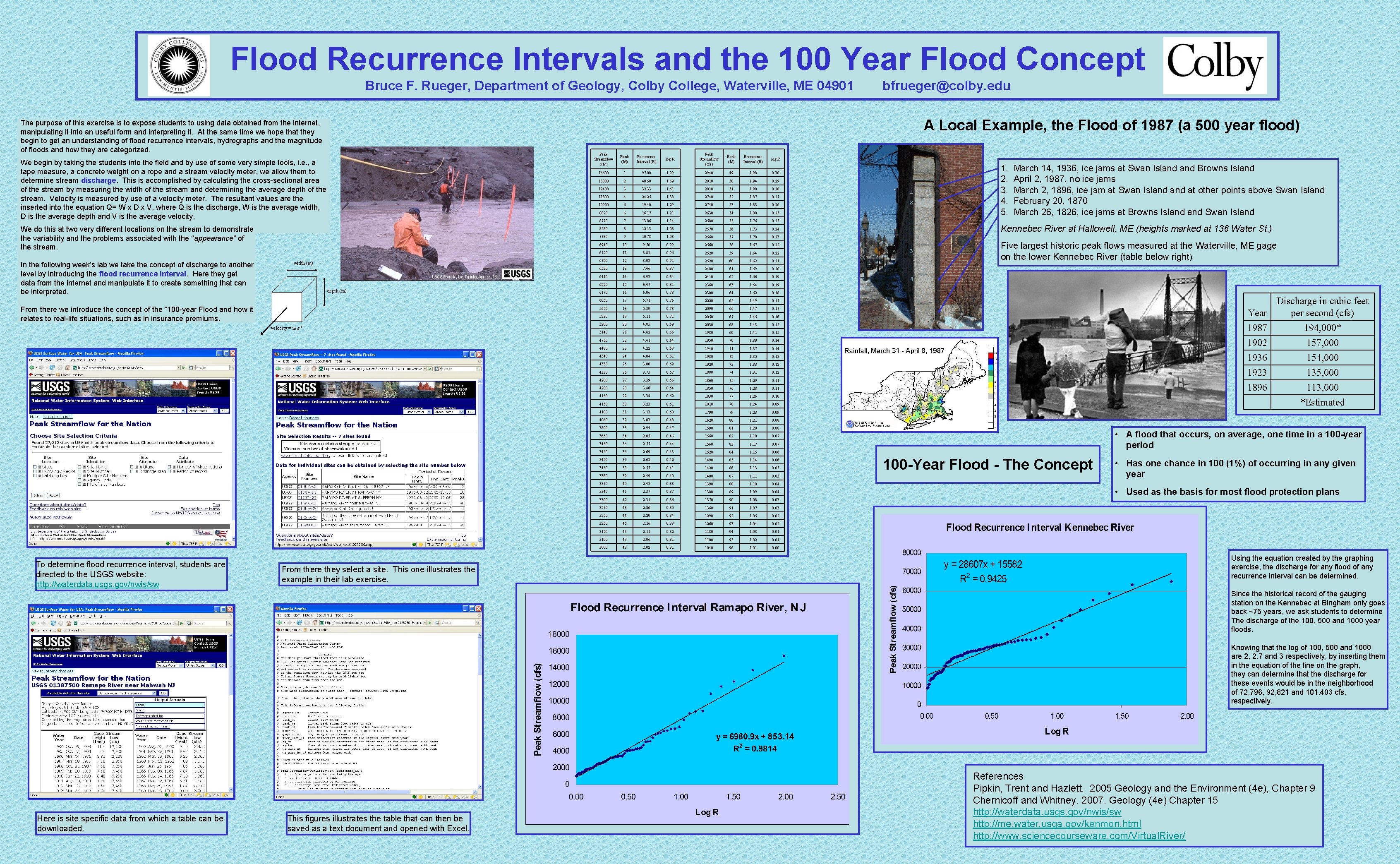Check the State checkbox under Site Location
The width and height of the screenshot is (1400, 864).
tap(35, 468)
